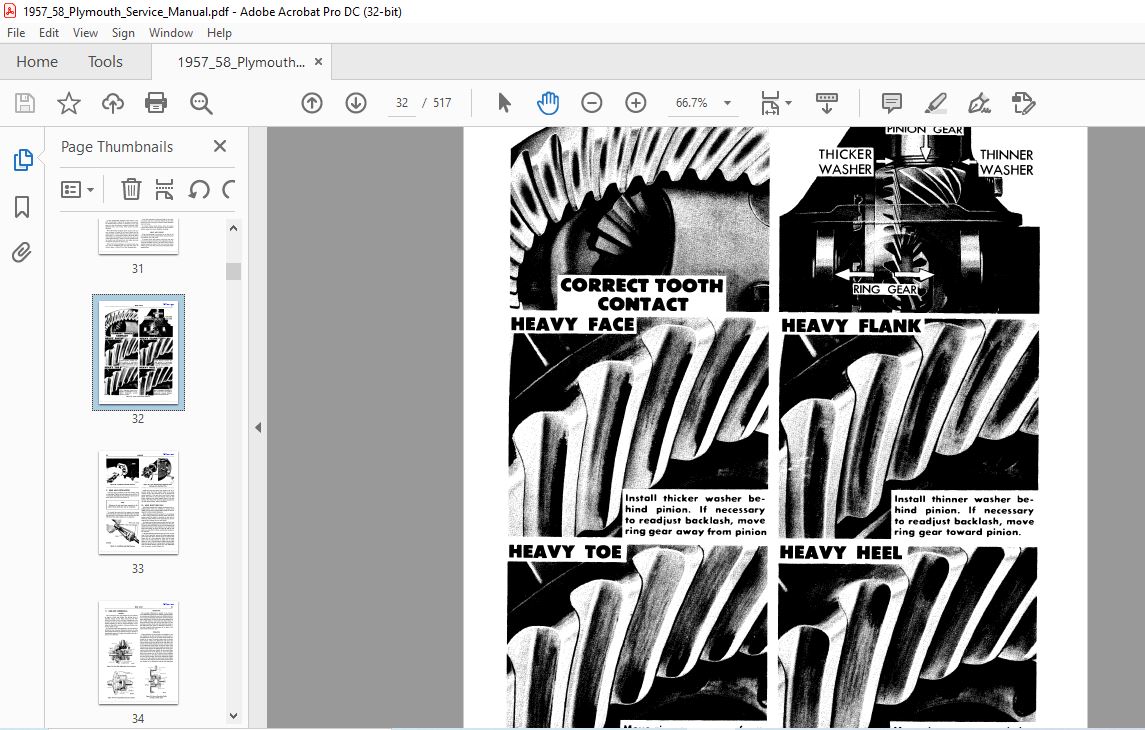The width and height of the screenshot is (1145, 730).
Task: Click the HEAVY FACE heading on page
Action: [x=572, y=324]
